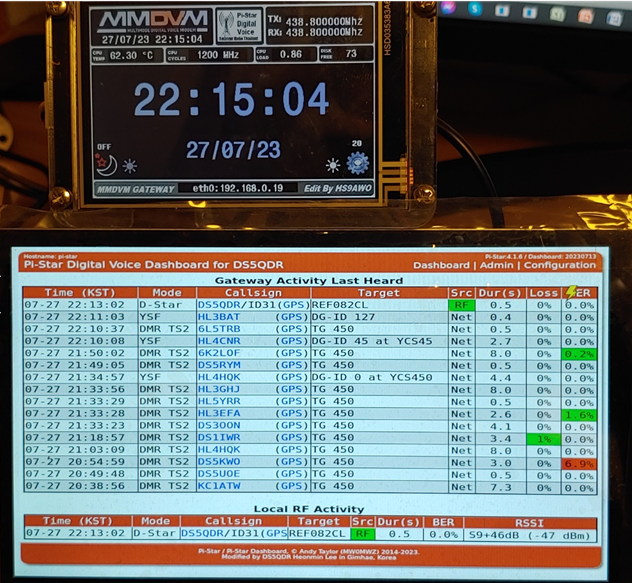Click the CPU cycles '1200 MHz' reading
The width and height of the screenshot is (632, 583).
218,55
